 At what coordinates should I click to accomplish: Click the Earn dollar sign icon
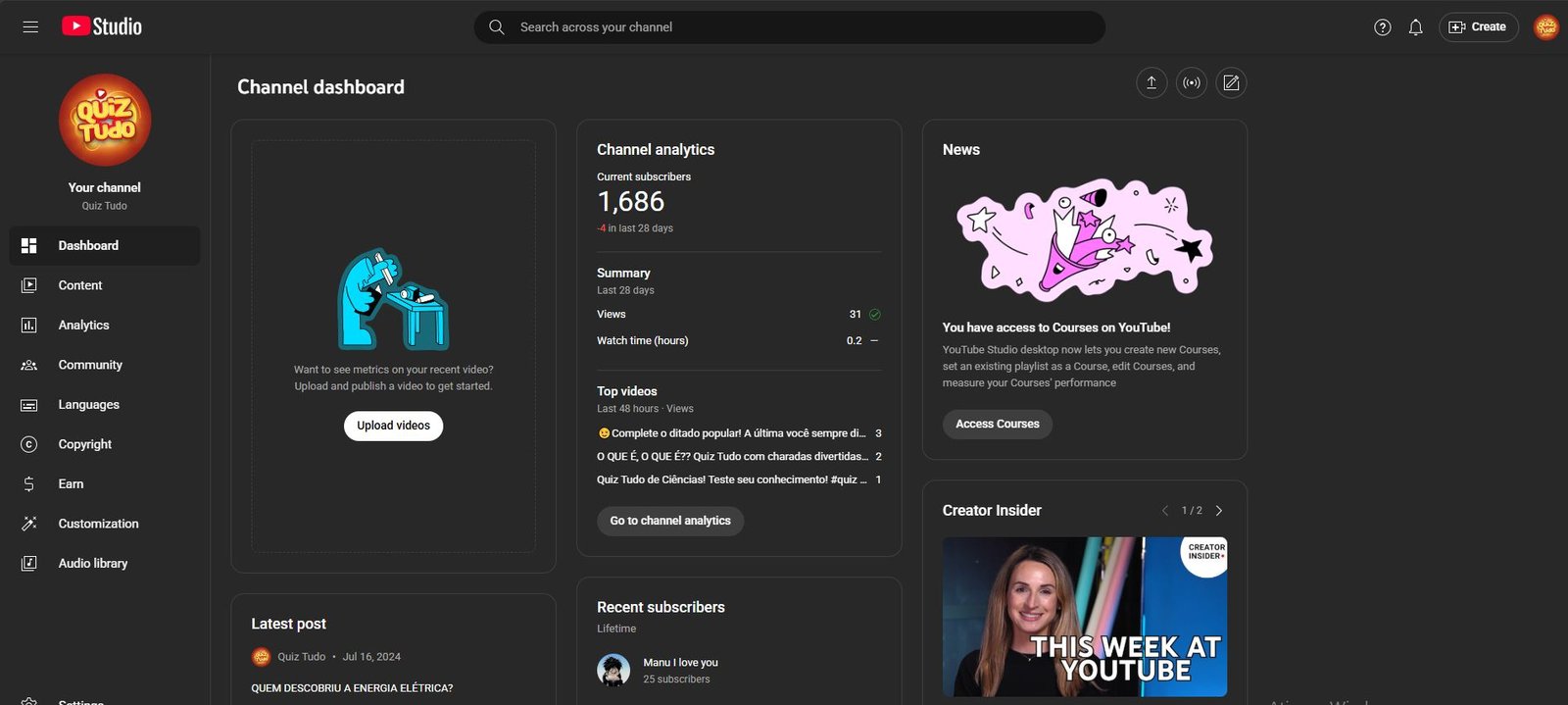pyautogui.click(x=29, y=484)
